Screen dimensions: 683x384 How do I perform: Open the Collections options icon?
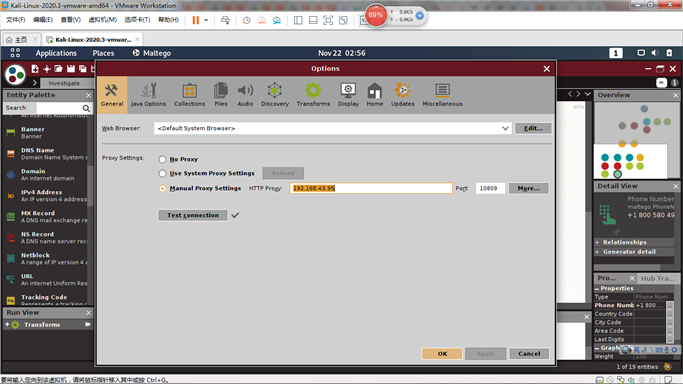coord(189,94)
